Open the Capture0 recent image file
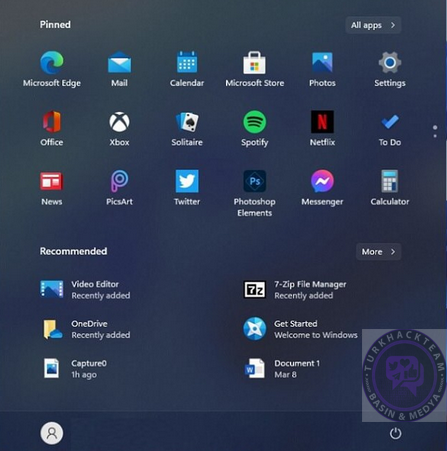 pos(75,369)
